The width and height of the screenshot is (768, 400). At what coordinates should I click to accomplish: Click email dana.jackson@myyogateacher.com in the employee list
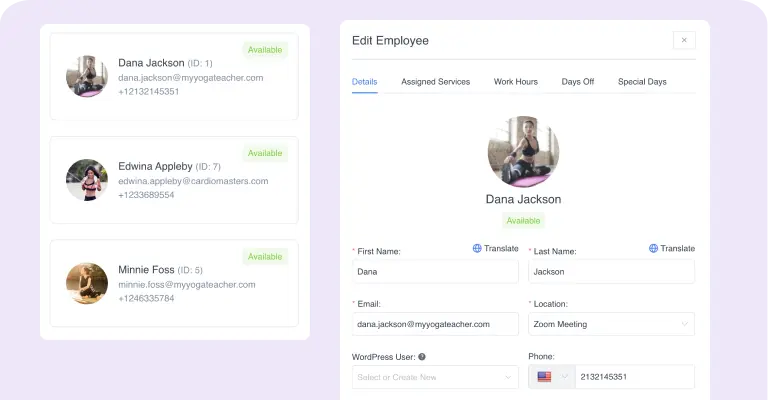[x=191, y=78]
